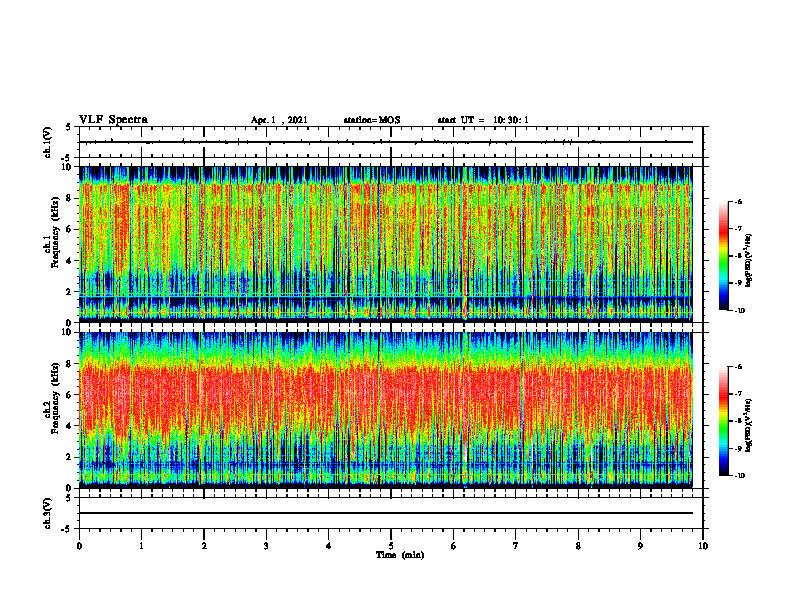The height and width of the screenshot is (612, 792).
Task: Click time axis tick label '7'
Action: [x=516, y=546]
